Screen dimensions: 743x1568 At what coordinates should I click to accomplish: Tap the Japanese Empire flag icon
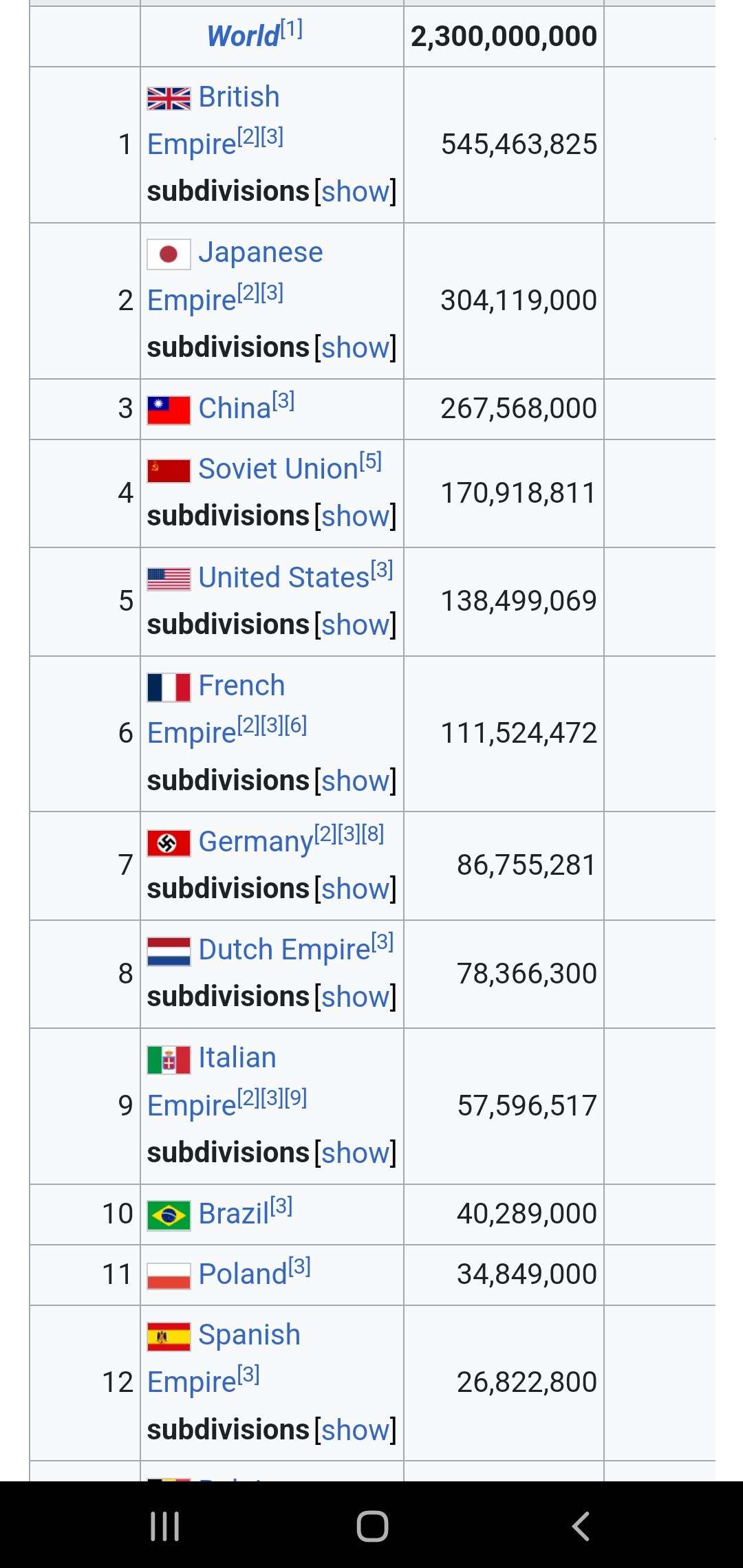[x=169, y=254]
